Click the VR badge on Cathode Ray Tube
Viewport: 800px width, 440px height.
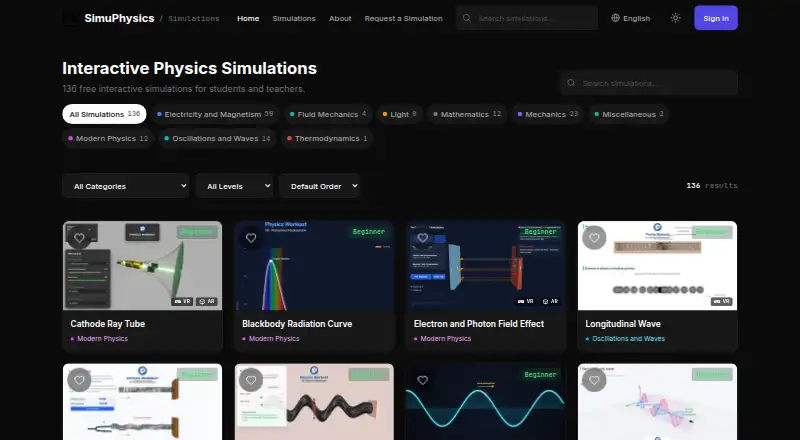182,301
